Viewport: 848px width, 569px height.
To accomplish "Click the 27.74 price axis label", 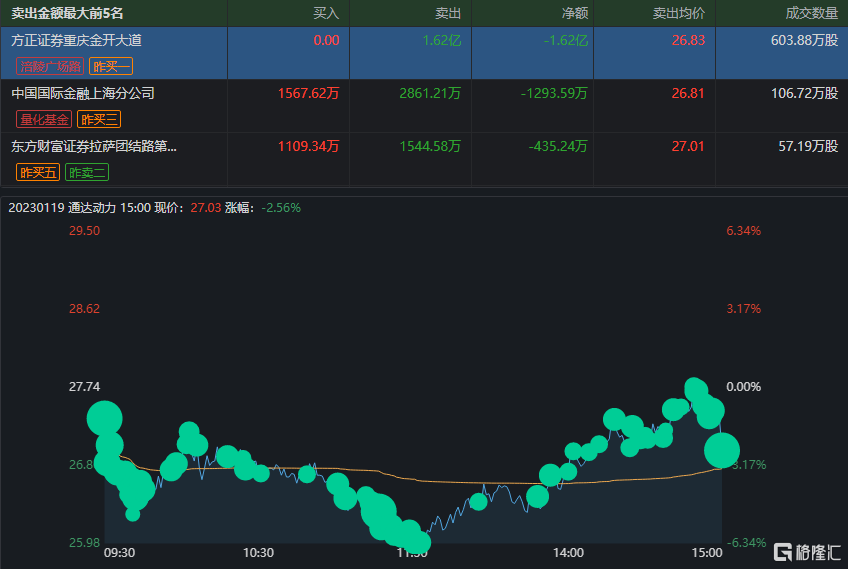I will pyautogui.click(x=84, y=387).
